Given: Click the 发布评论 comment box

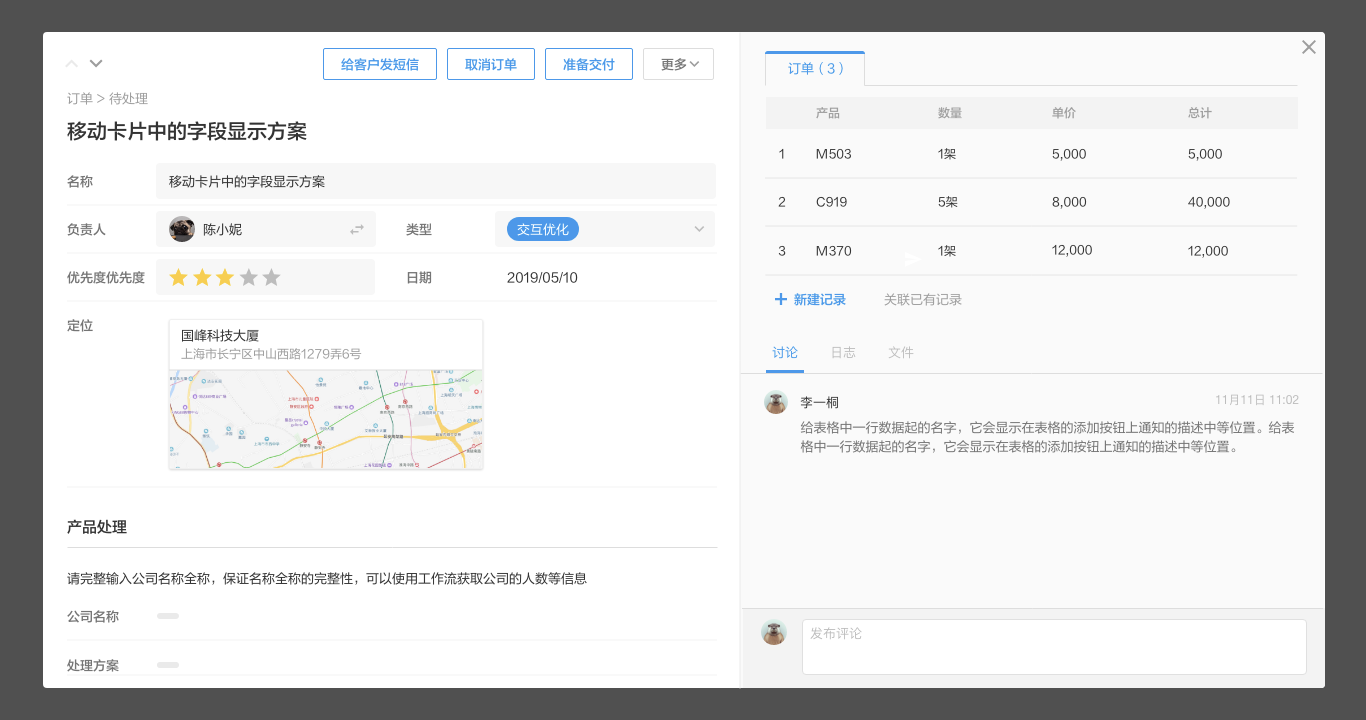Looking at the screenshot, I should [1054, 647].
